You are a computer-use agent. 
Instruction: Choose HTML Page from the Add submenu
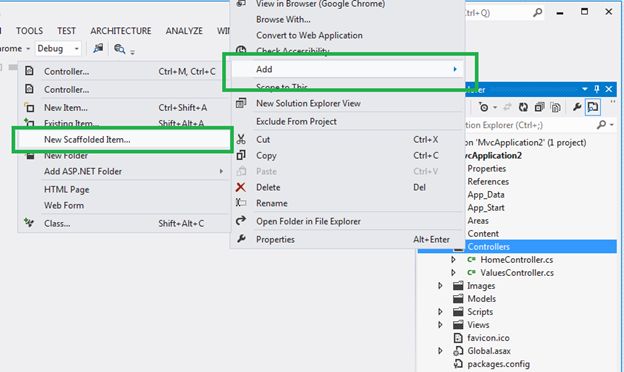pyautogui.click(x=124, y=189)
